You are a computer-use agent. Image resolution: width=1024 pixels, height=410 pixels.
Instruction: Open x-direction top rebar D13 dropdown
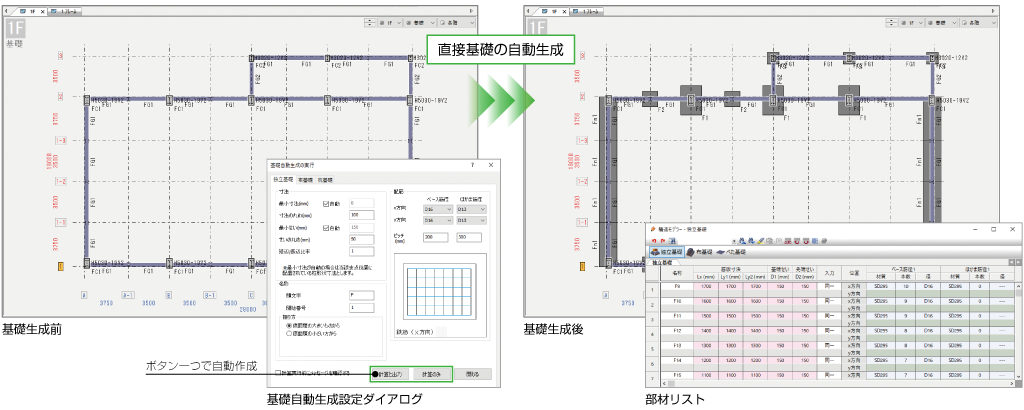tap(471, 209)
